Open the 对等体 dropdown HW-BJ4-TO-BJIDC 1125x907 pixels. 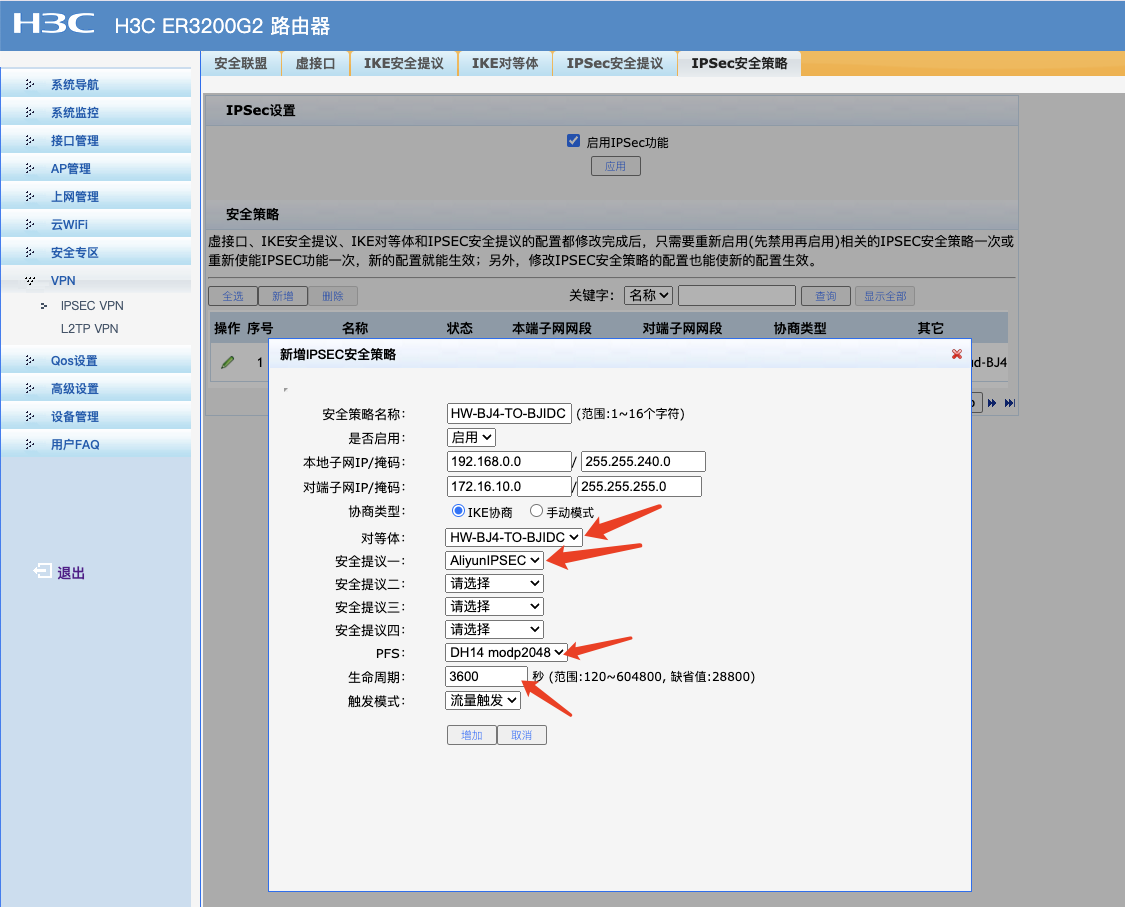point(514,537)
